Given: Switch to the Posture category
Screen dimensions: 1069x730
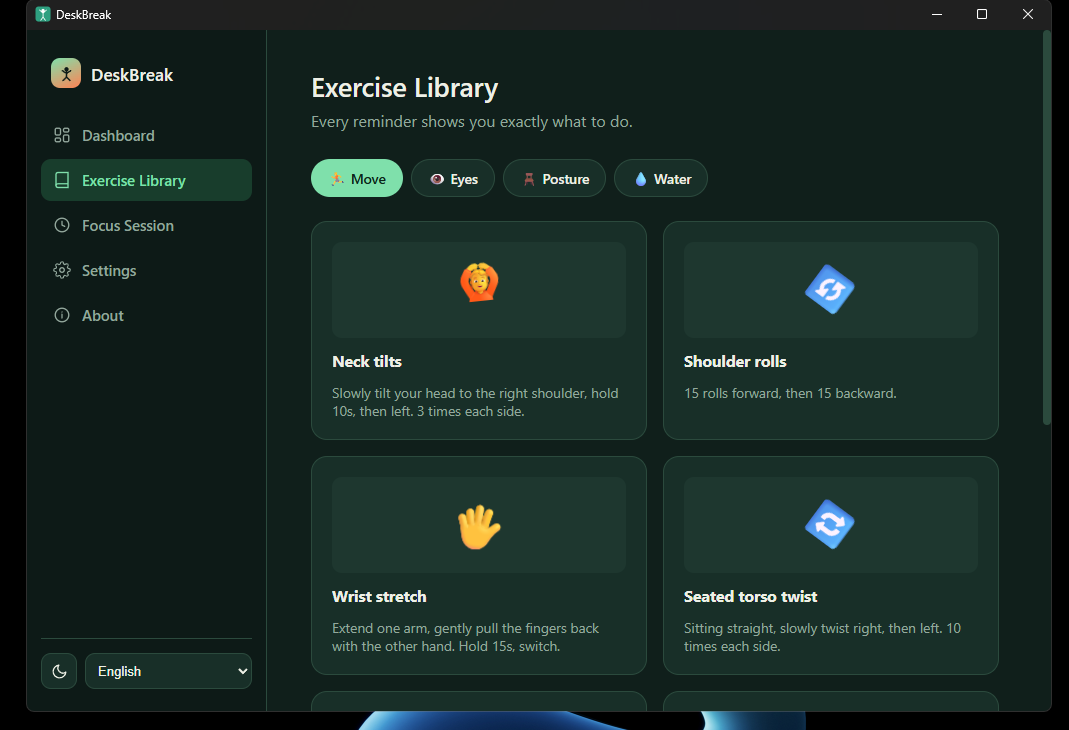Looking at the screenshot, I should (554, 179).
